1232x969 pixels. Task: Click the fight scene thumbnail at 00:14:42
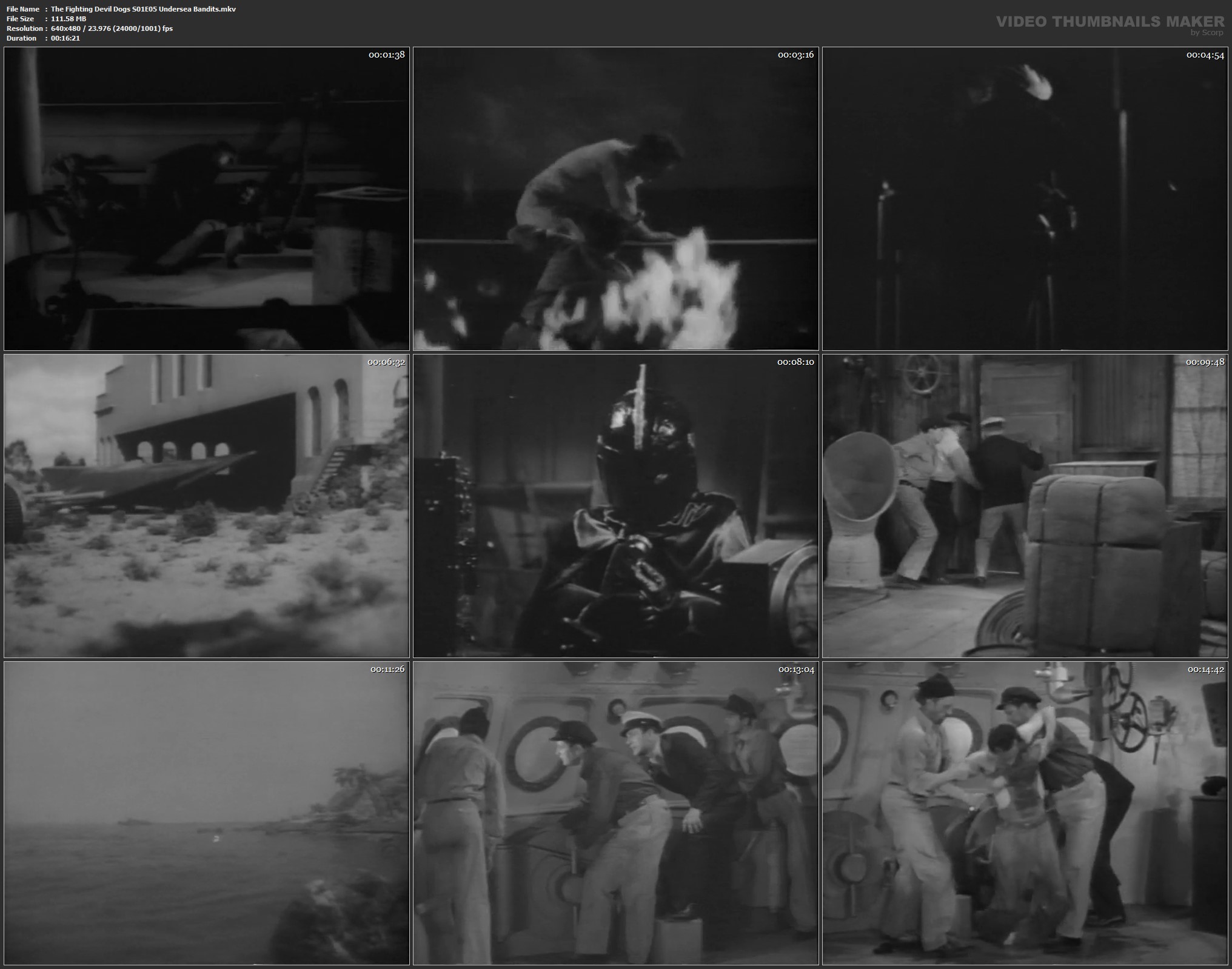coord(1025,813)
